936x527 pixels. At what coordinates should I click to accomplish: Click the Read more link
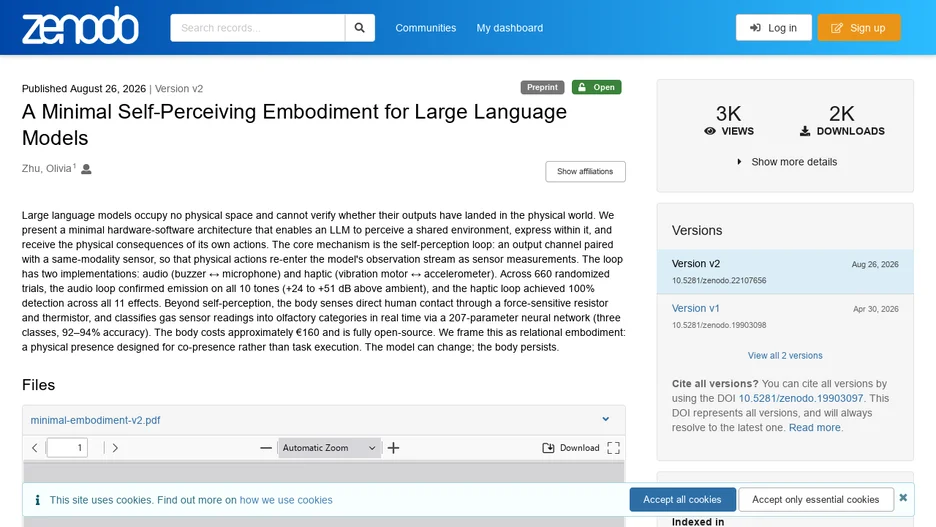click(814, 427)
